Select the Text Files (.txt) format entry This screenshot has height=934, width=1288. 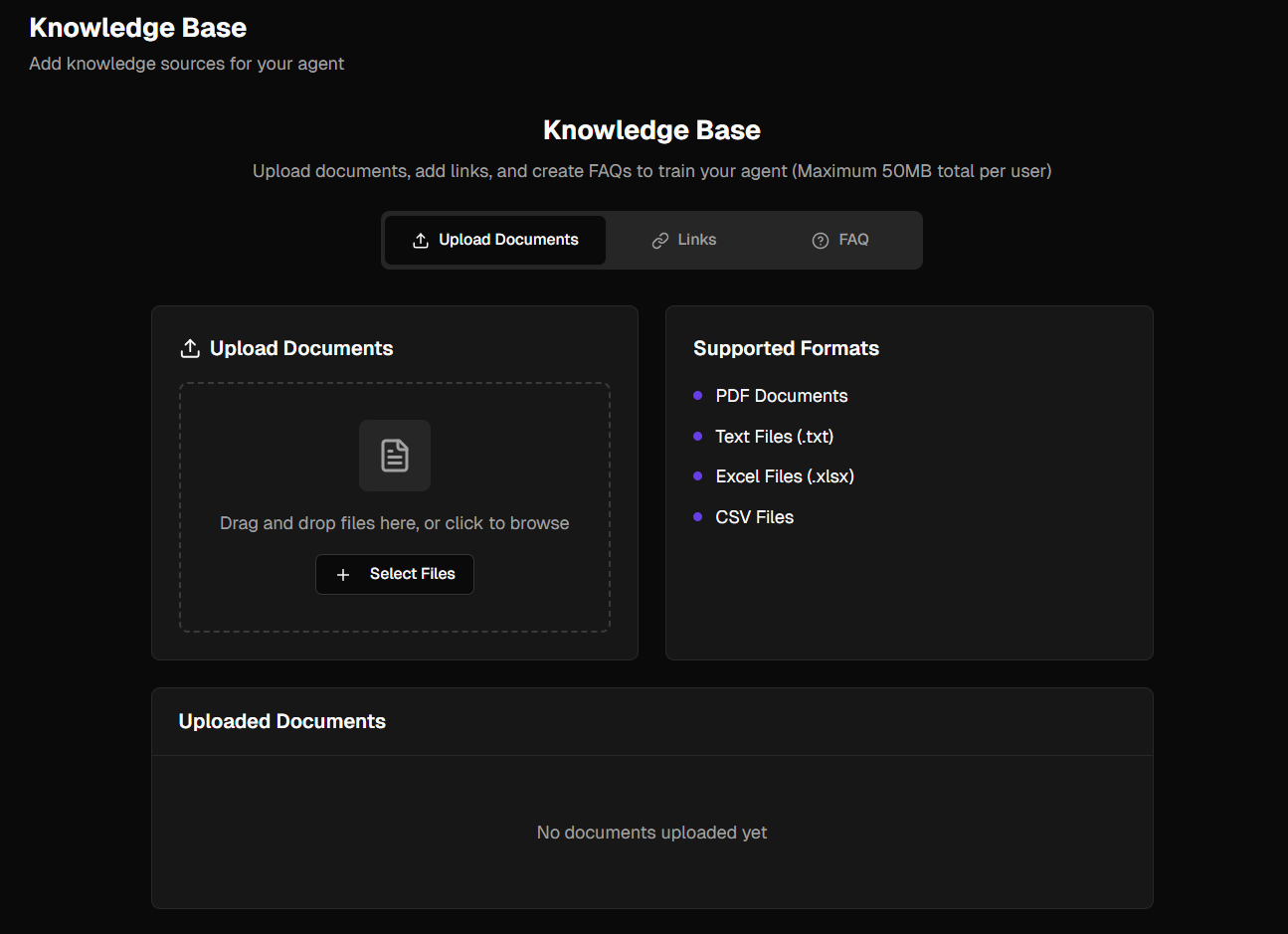[774, 436]
